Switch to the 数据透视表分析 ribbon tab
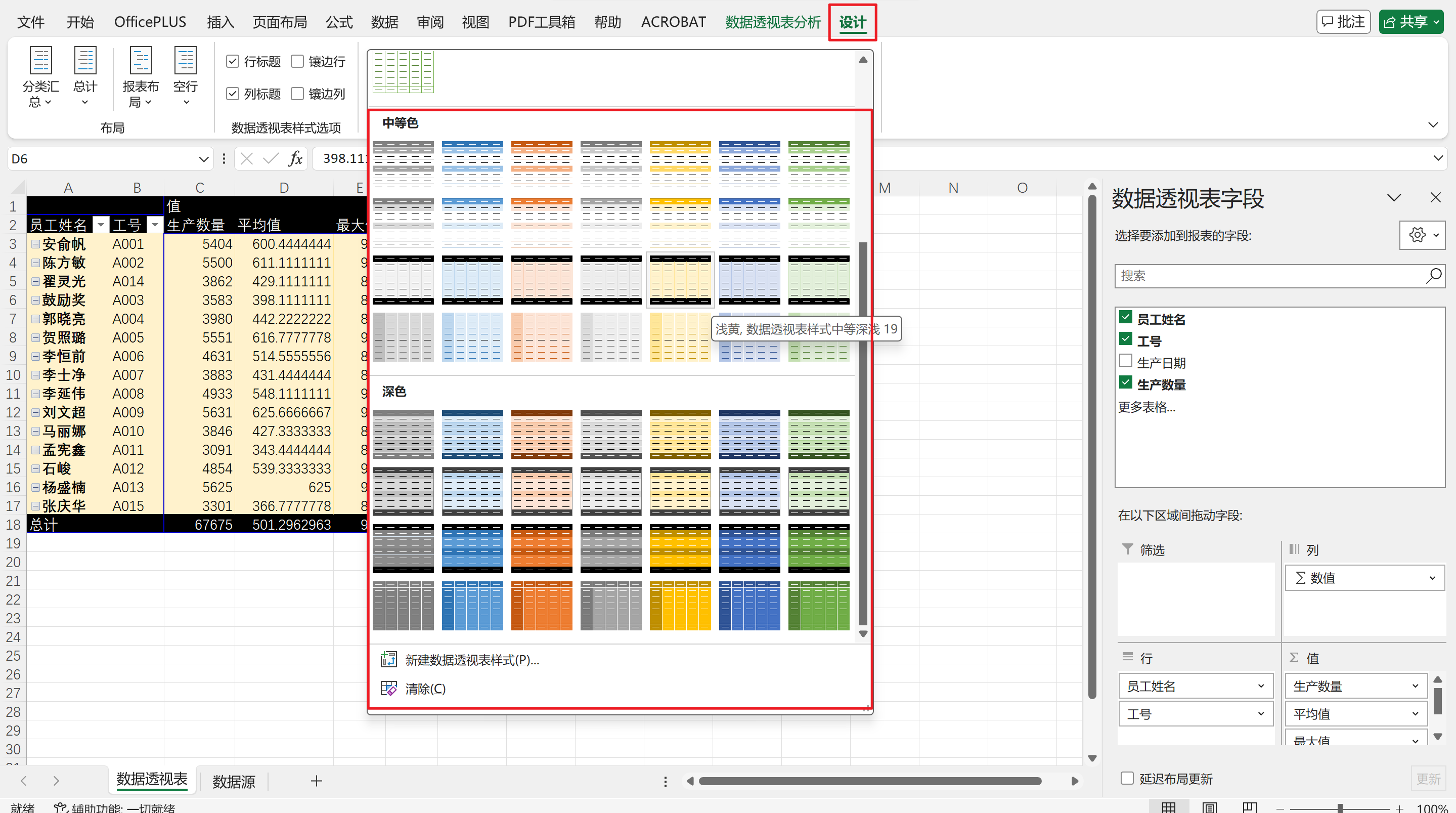 pyautogui.click(x=772, y=22)
